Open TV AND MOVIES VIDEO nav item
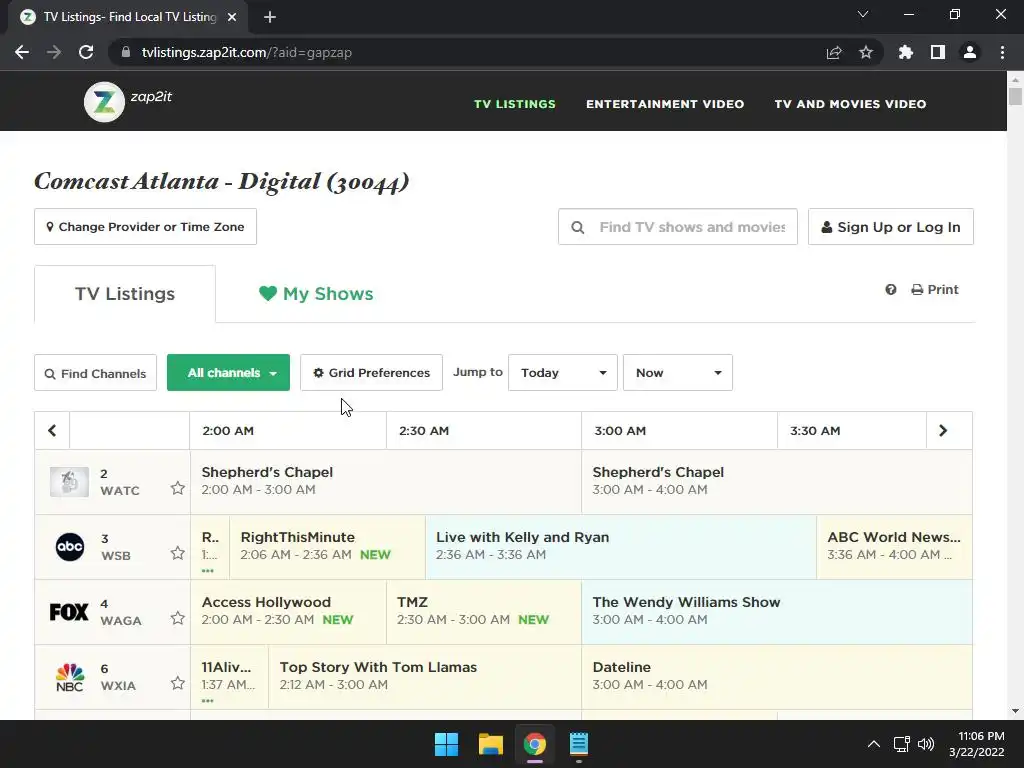 (x=850, y=104)
